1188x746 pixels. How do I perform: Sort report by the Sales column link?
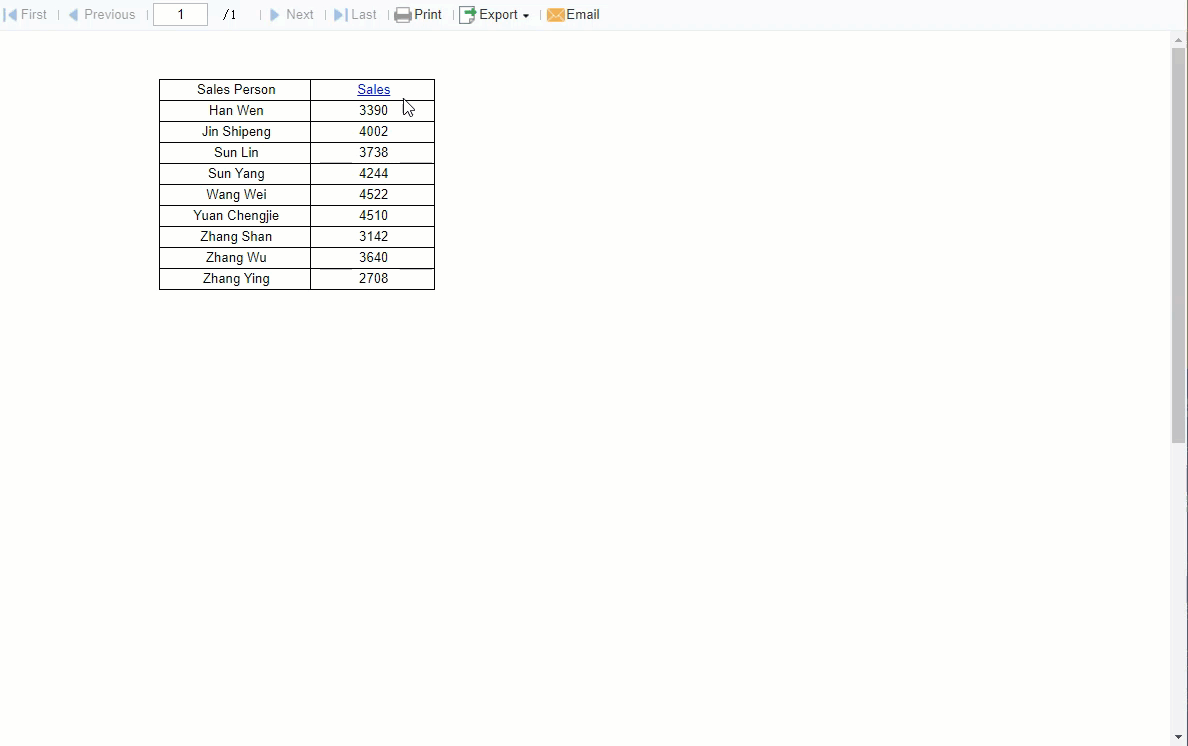click(373, 89)
